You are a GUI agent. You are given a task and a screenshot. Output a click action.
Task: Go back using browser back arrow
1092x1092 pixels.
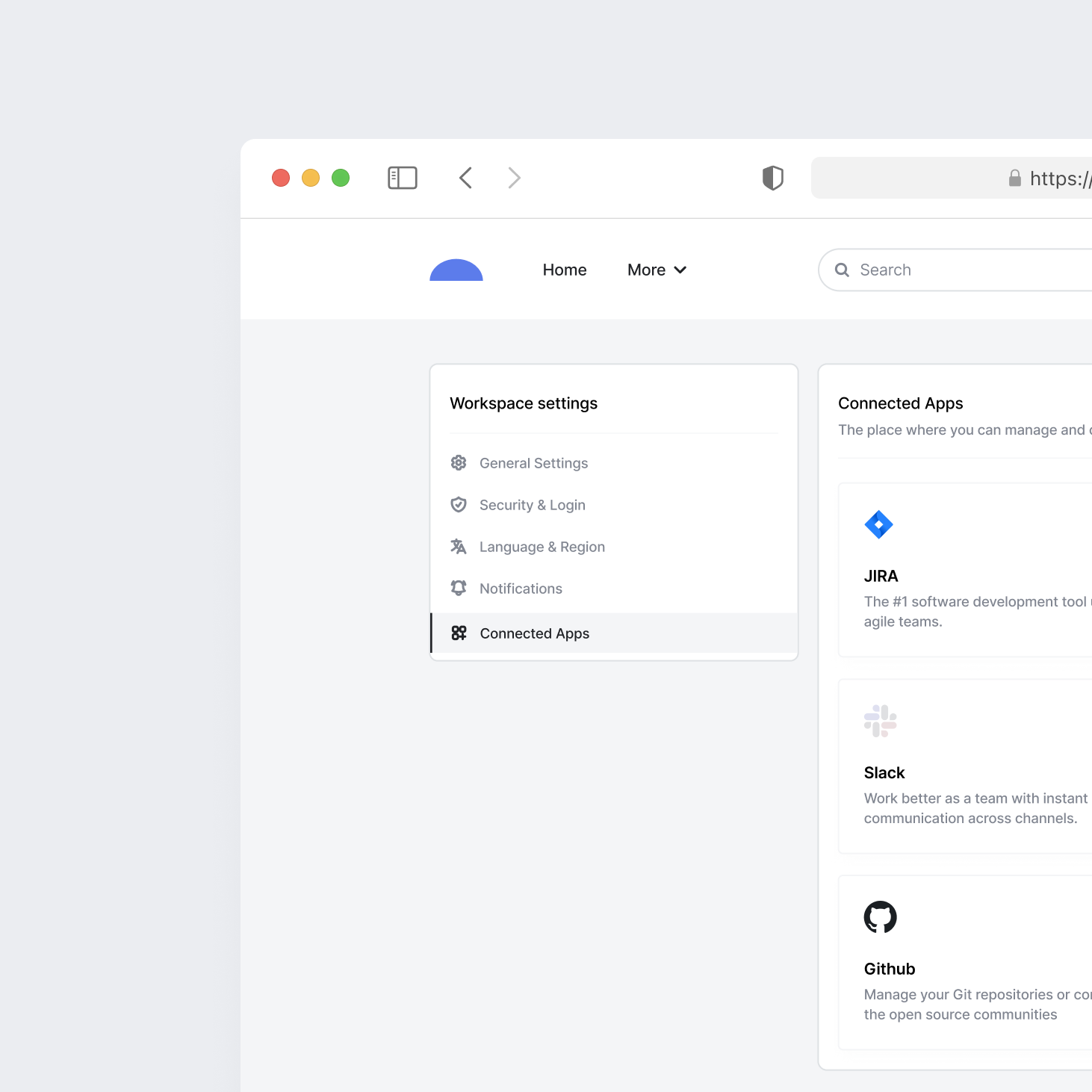(465, 178)
